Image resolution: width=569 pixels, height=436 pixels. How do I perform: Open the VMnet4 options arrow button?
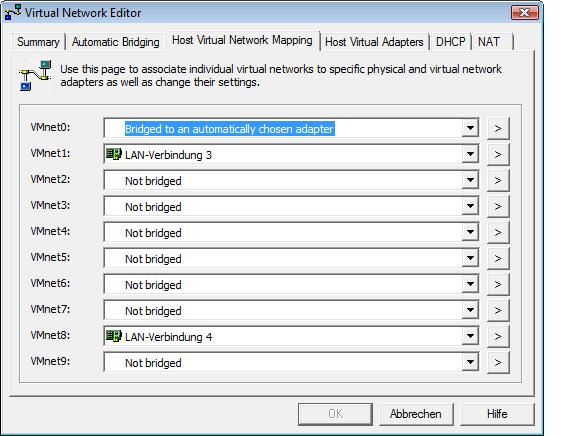pyautogui.click(x=498, y=232)
